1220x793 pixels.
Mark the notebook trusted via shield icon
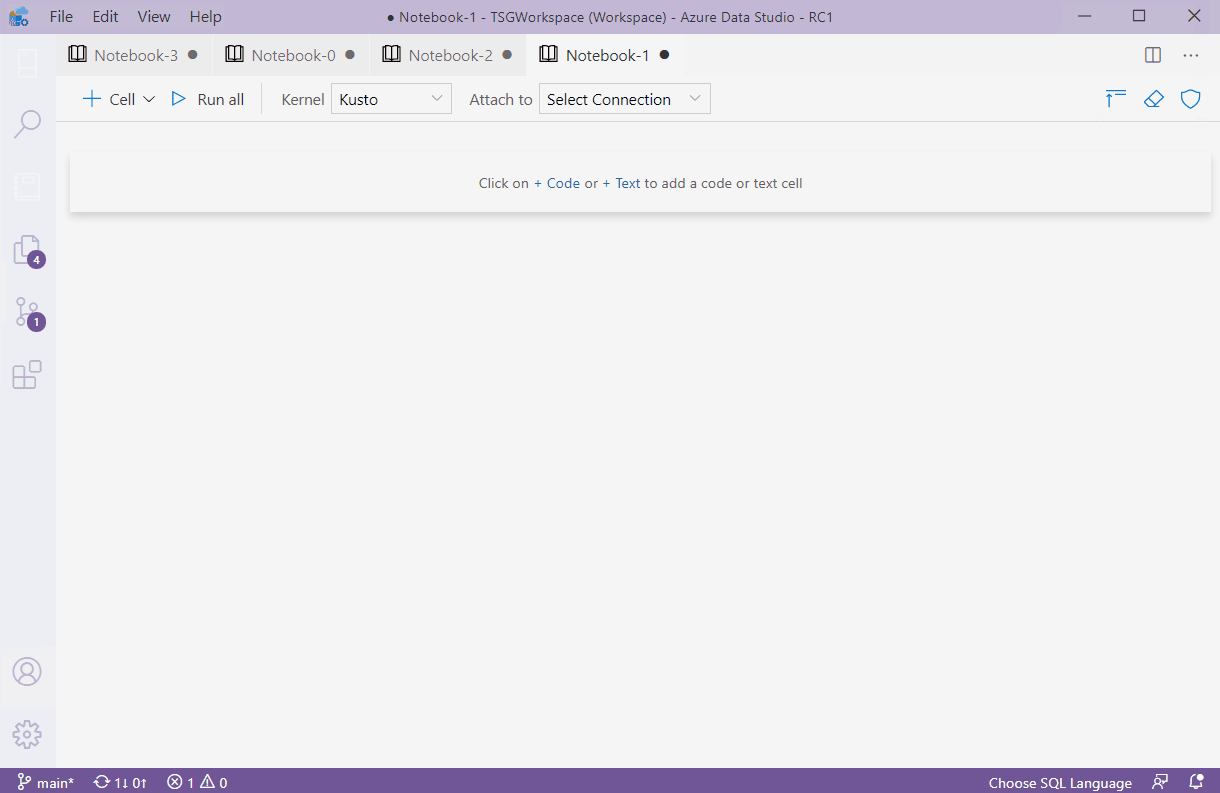pyautogui.click(x=1190, y=98)
